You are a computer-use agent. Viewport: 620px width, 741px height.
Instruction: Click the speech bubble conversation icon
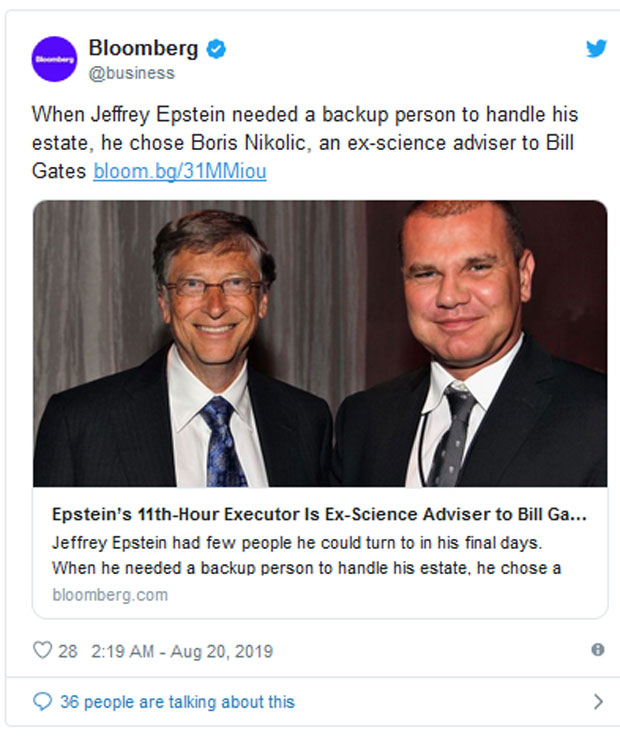[x=42, y=701]
